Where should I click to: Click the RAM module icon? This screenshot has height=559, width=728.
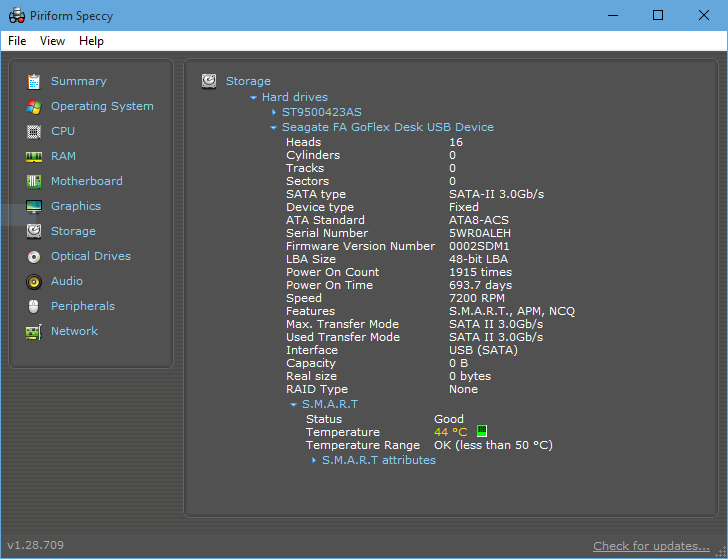click(34, 156)
